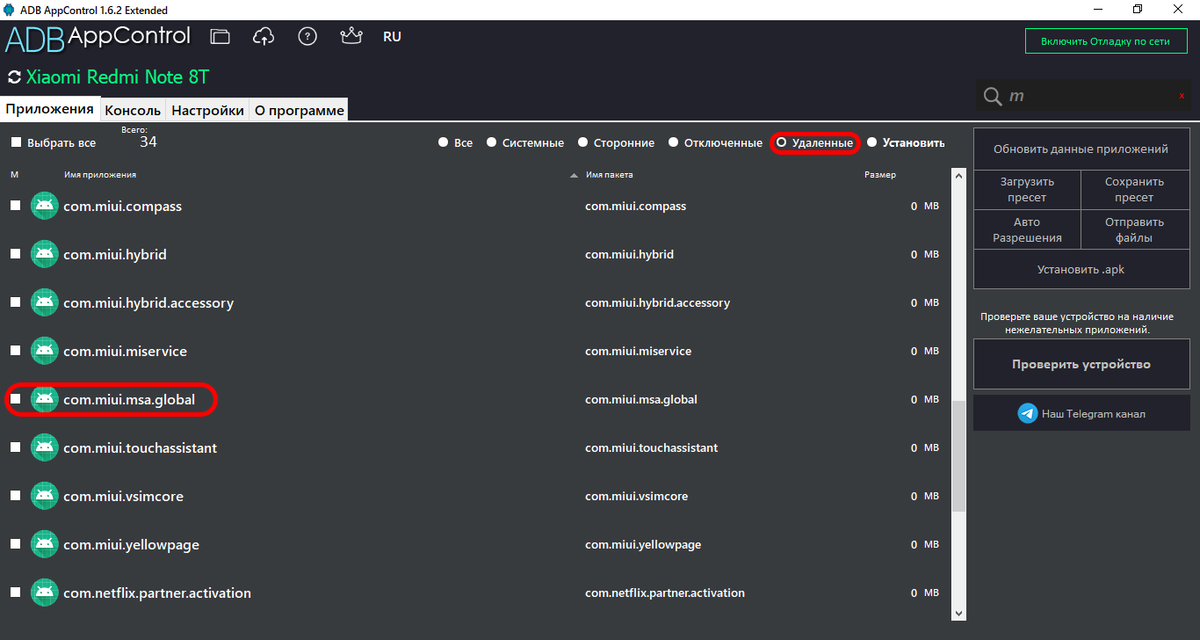Switch language with the RU button
The image size is (1200, 640).
[x=392, y=36]
